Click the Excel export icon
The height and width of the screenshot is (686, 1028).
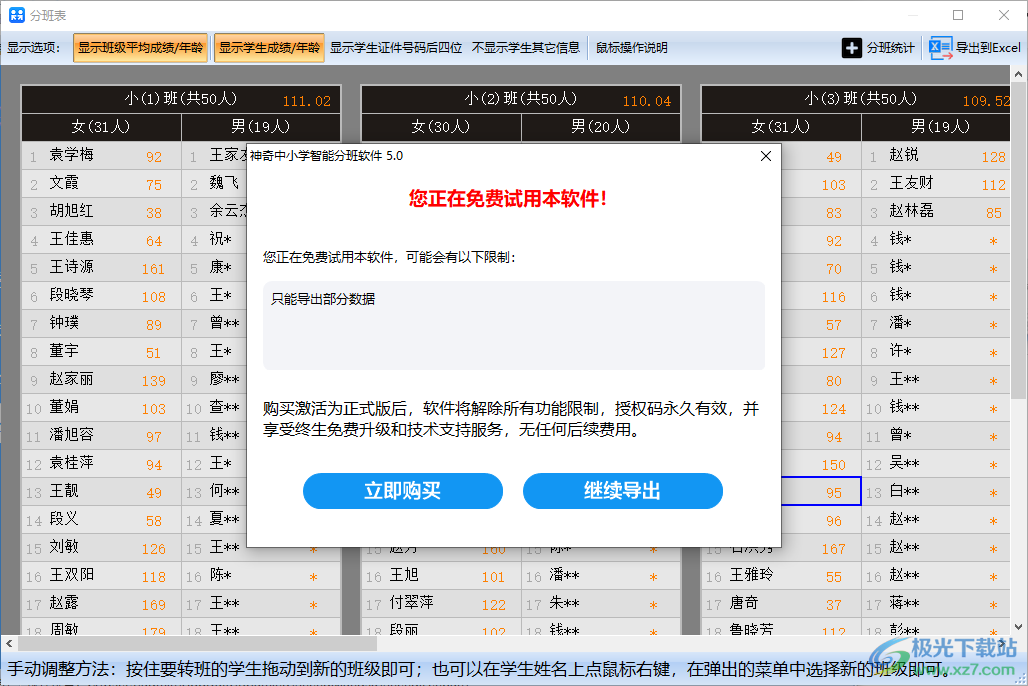click(941, 48)
